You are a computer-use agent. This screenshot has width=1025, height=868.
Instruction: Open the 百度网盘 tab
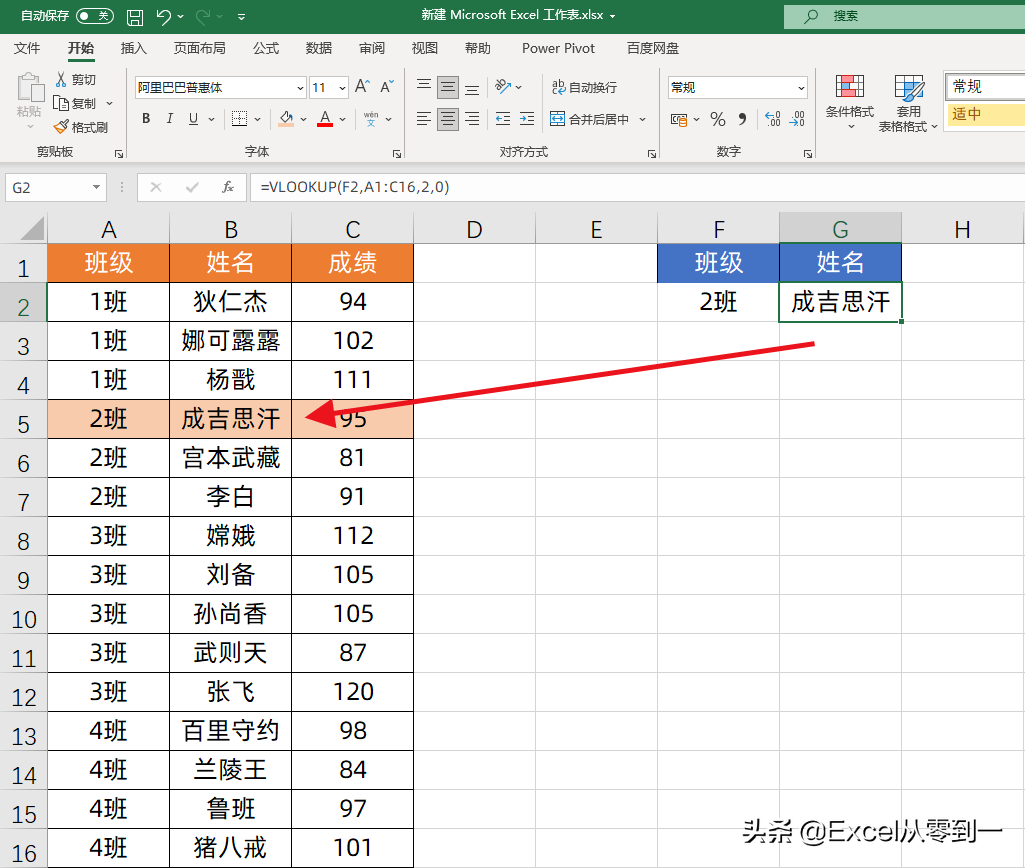point(652,48)
